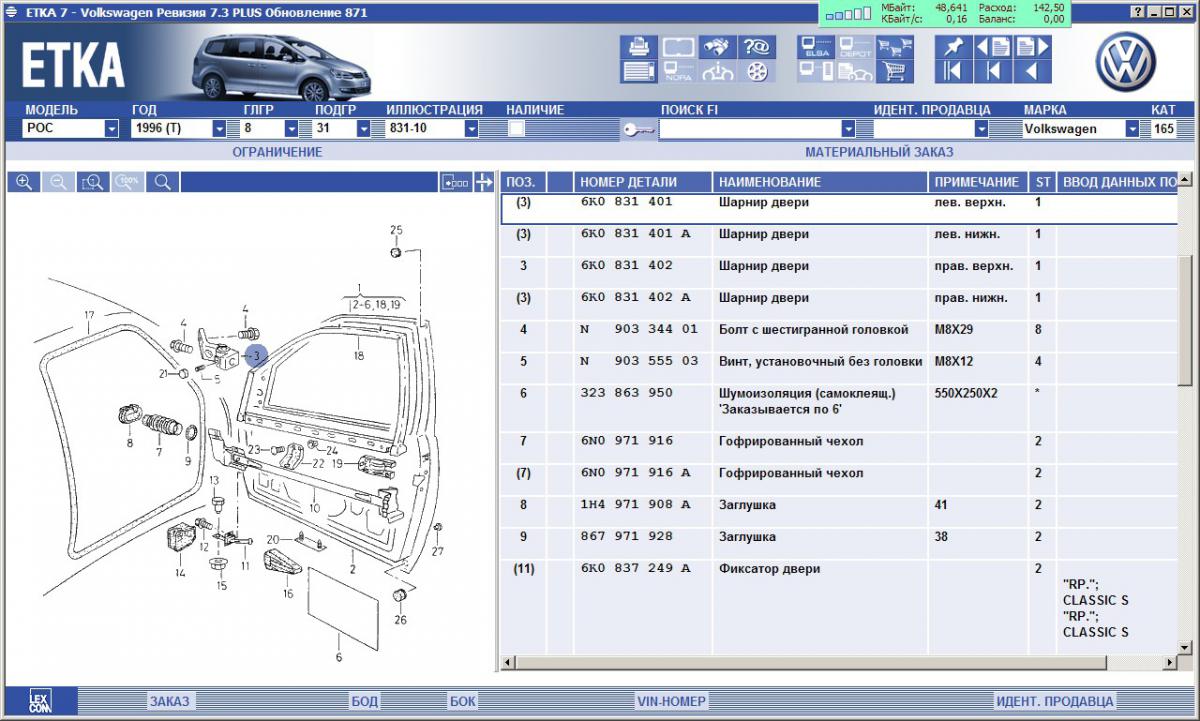This screenshot has width=1200, height=721.
Task: Open the ИДЕНТ. ПРОДАВЦА dropdown arrow
Action: [x=982, y=129]
